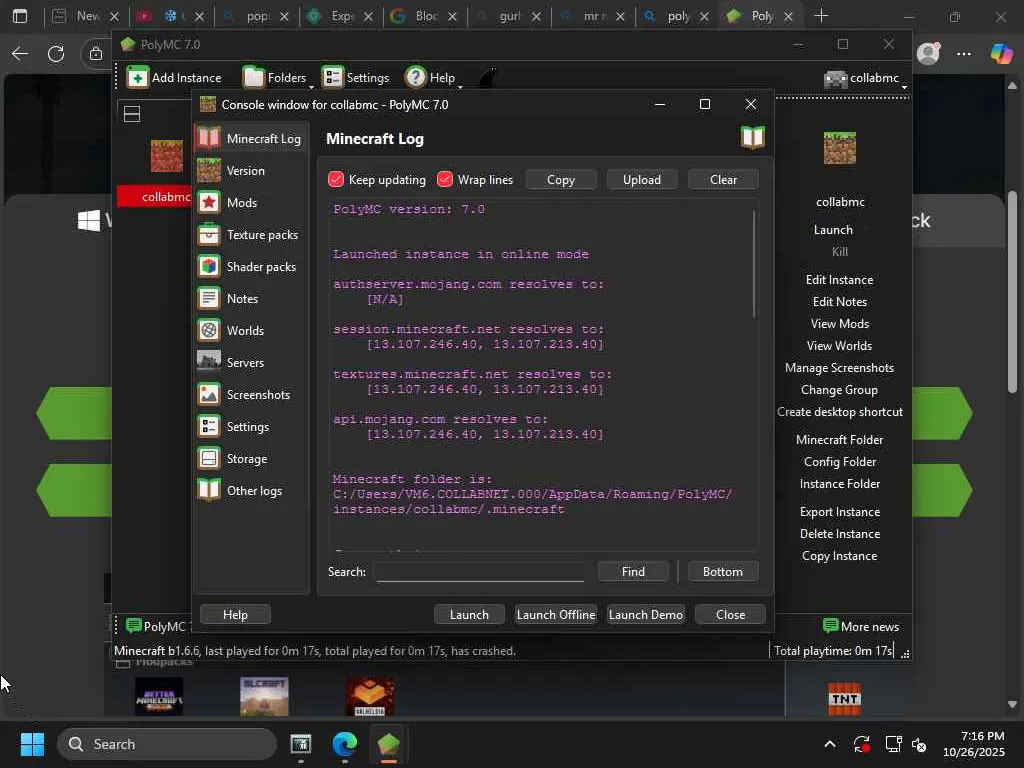The width and height of the screenshot is (1024, 768).
Task: Open Minecraft Folder from side panel
Action: click(839, 440)
